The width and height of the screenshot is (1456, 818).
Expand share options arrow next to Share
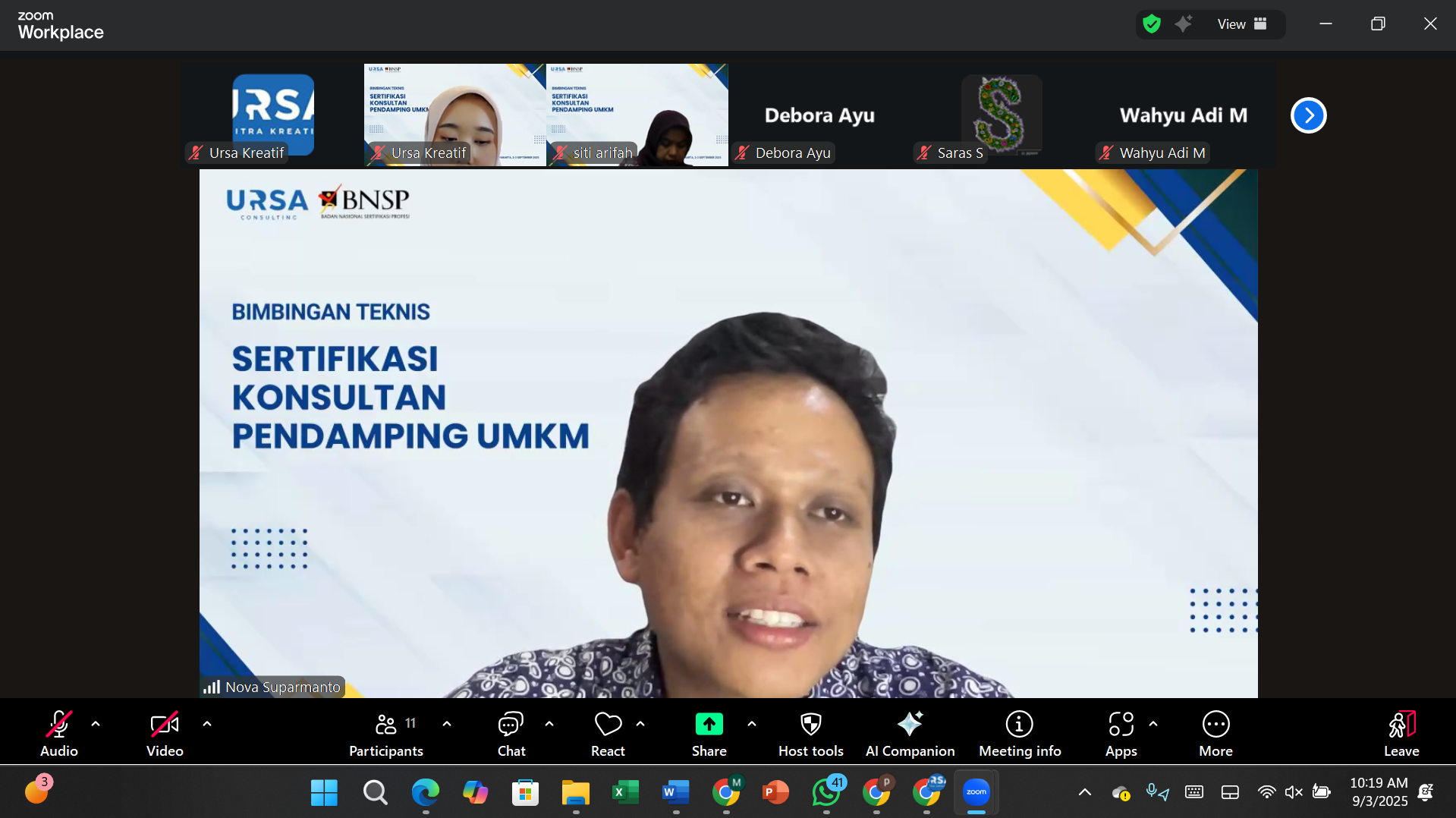pyautogui.click(x=752, y=724)
